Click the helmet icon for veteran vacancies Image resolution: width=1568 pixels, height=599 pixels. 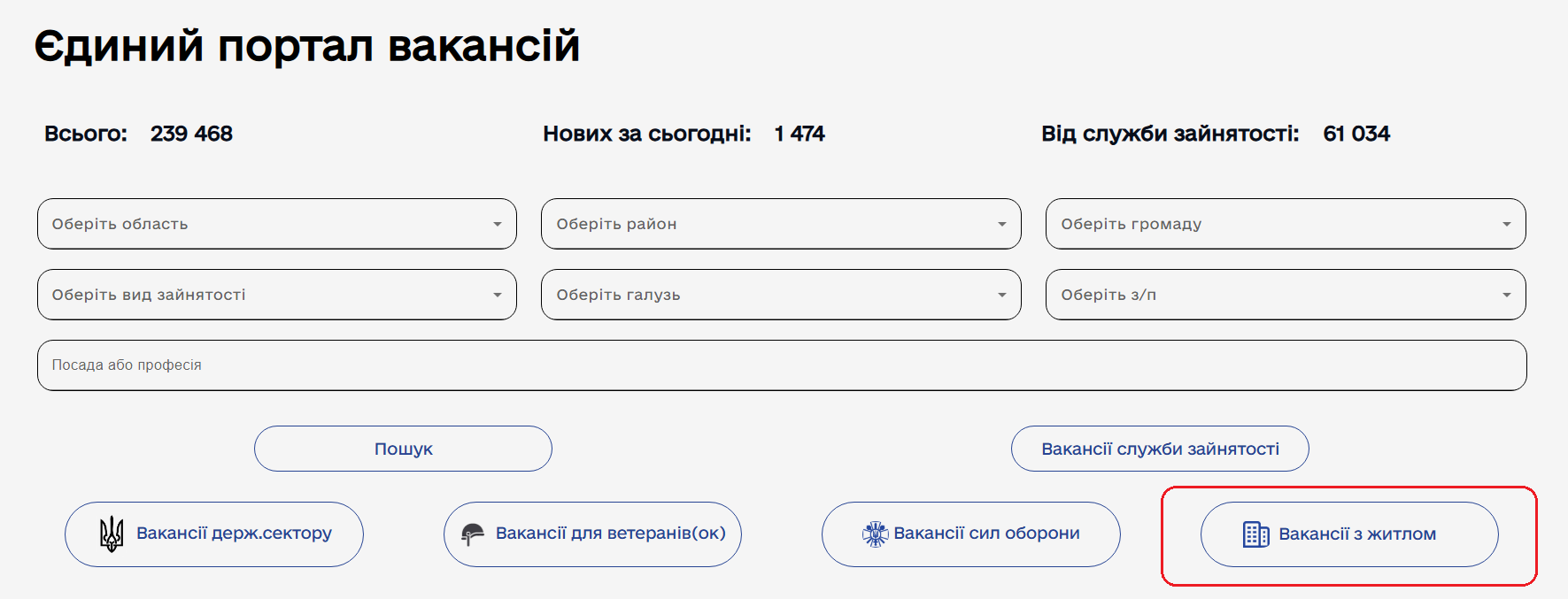(473, 534)
